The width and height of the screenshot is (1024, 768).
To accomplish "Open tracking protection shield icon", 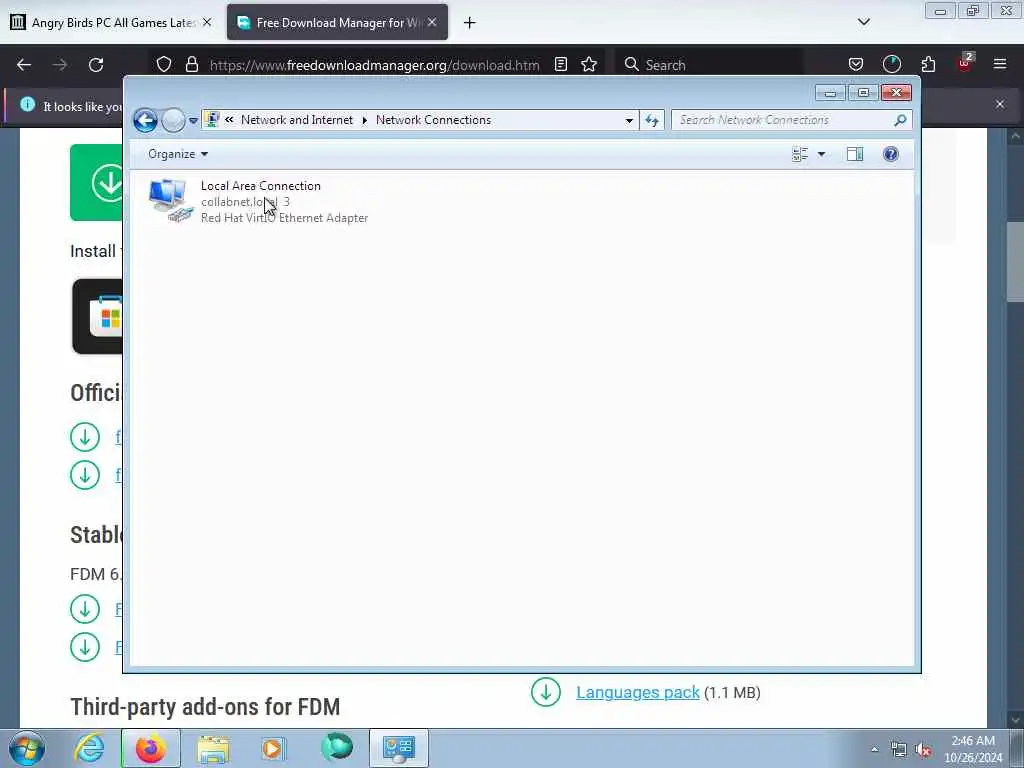I will pyautogui.click(x=164, y=65).
